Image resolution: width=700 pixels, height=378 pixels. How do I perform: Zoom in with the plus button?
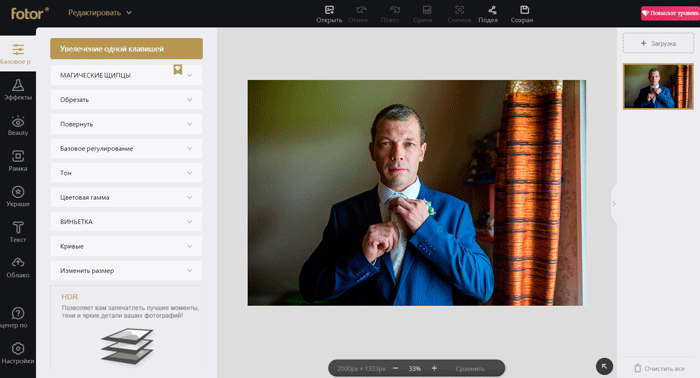pos(434,368)
